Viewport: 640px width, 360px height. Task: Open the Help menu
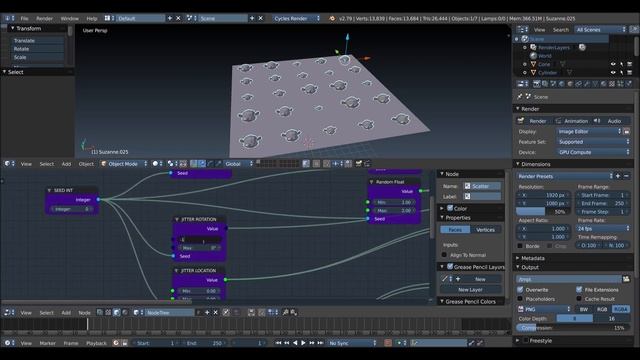tap(92, 18)
